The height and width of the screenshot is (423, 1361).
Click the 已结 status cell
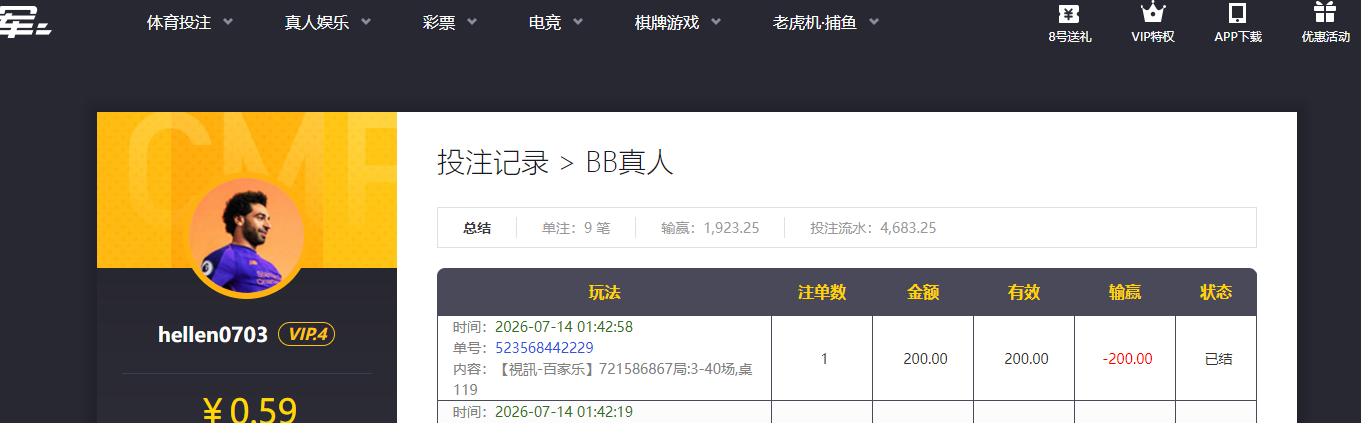(x=1218, y=359)
